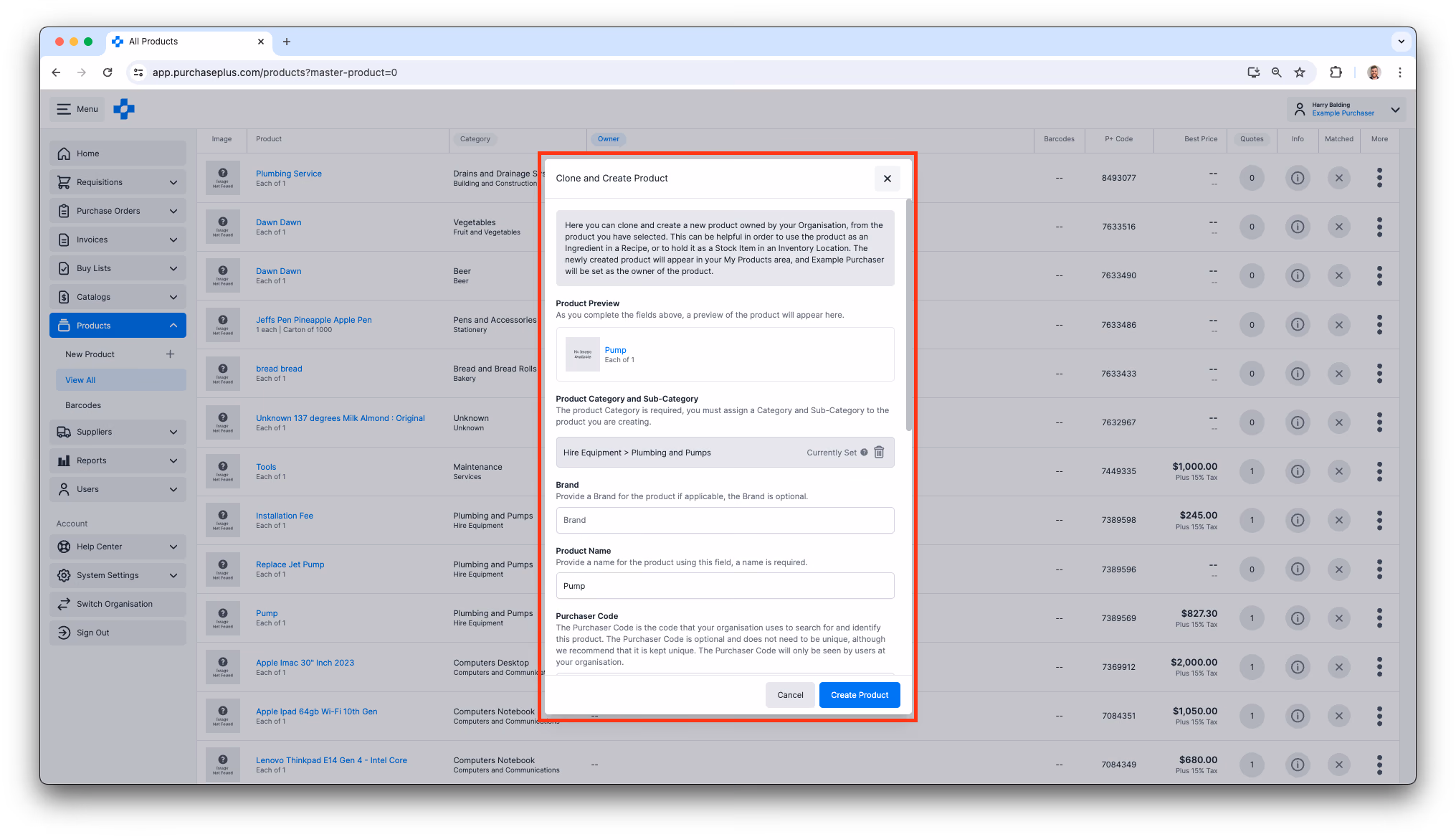Click the Hire Equipment > Plumbing and Pumps category
1456x837 pixels.
[x=637, y=453]
